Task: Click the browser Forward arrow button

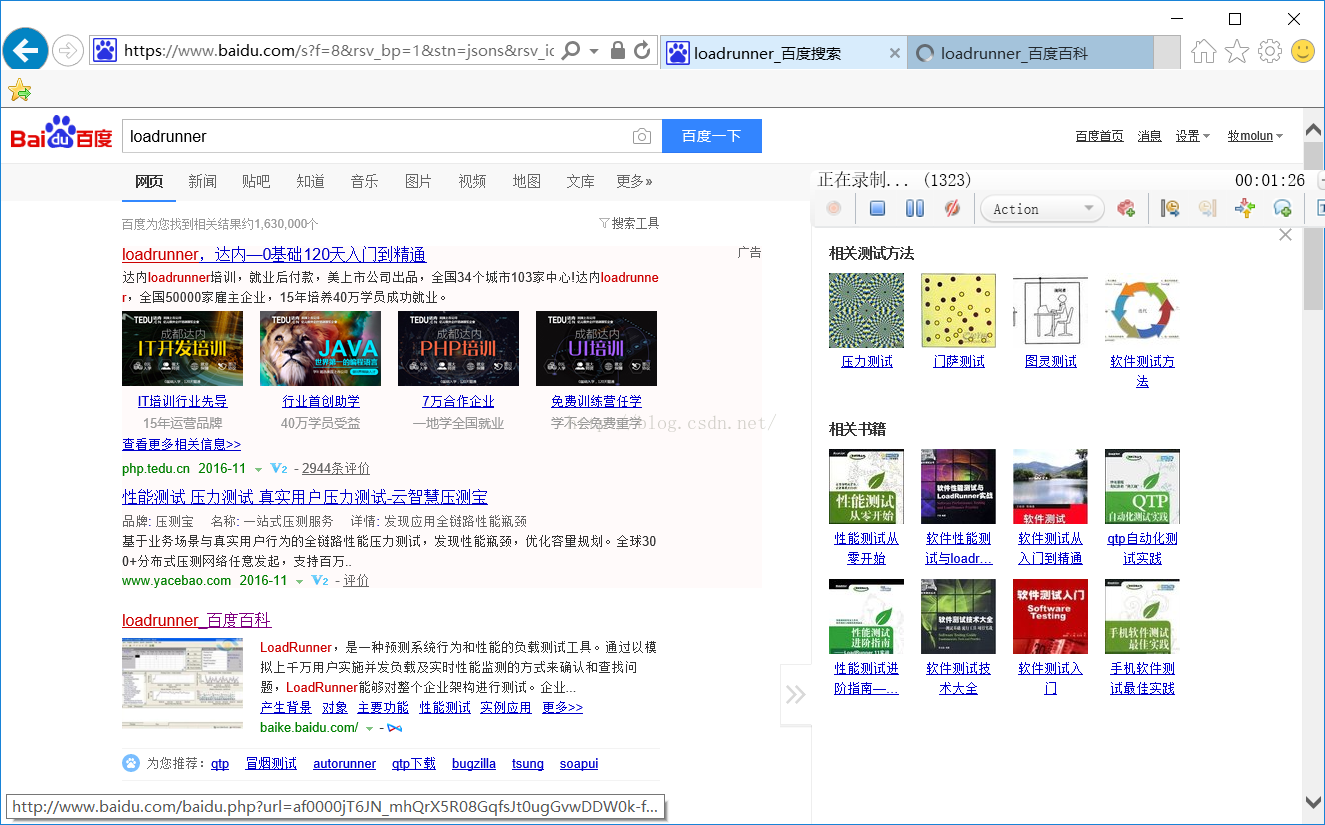Action: coord(68,51)
